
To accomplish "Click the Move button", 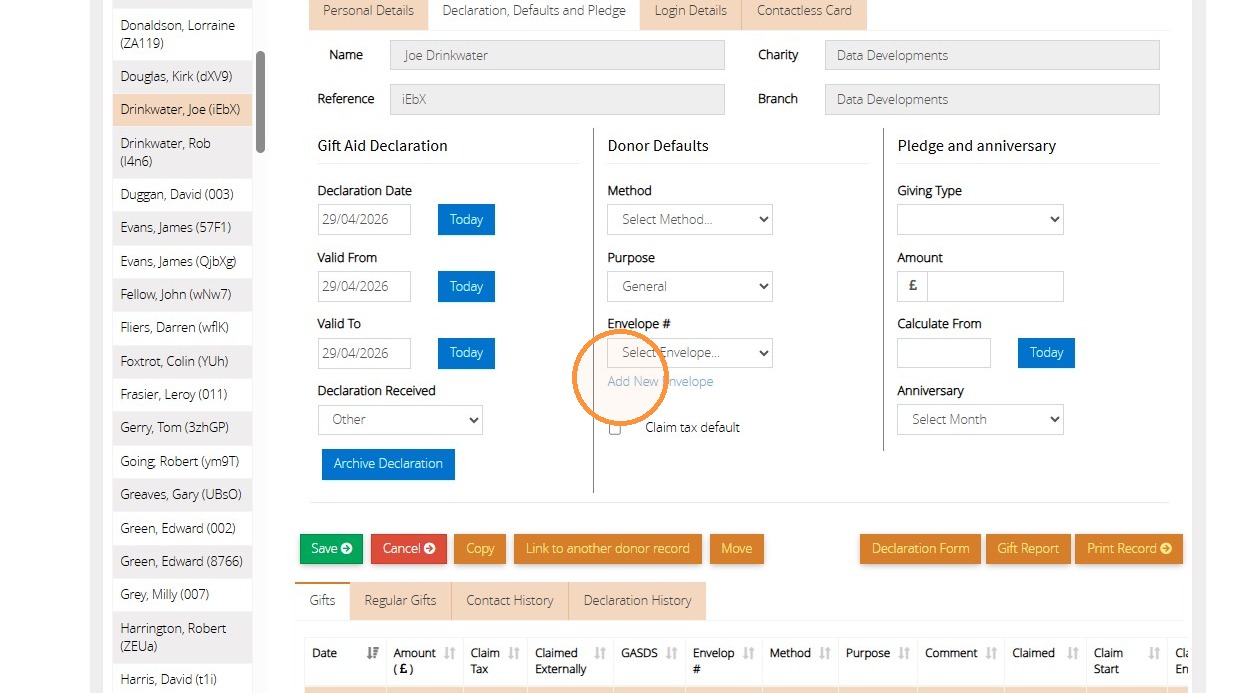I will tap(737, 549).
